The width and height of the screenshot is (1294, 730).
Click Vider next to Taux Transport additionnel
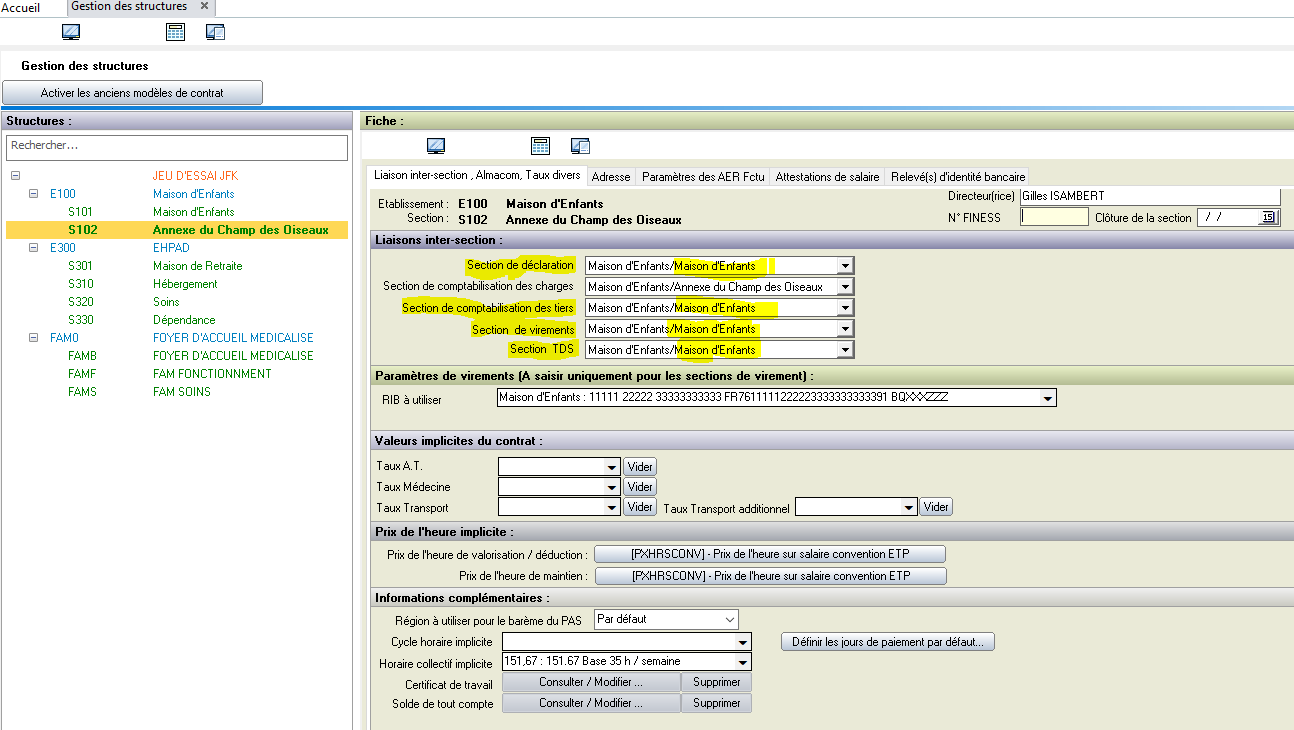tap(936, 508)
